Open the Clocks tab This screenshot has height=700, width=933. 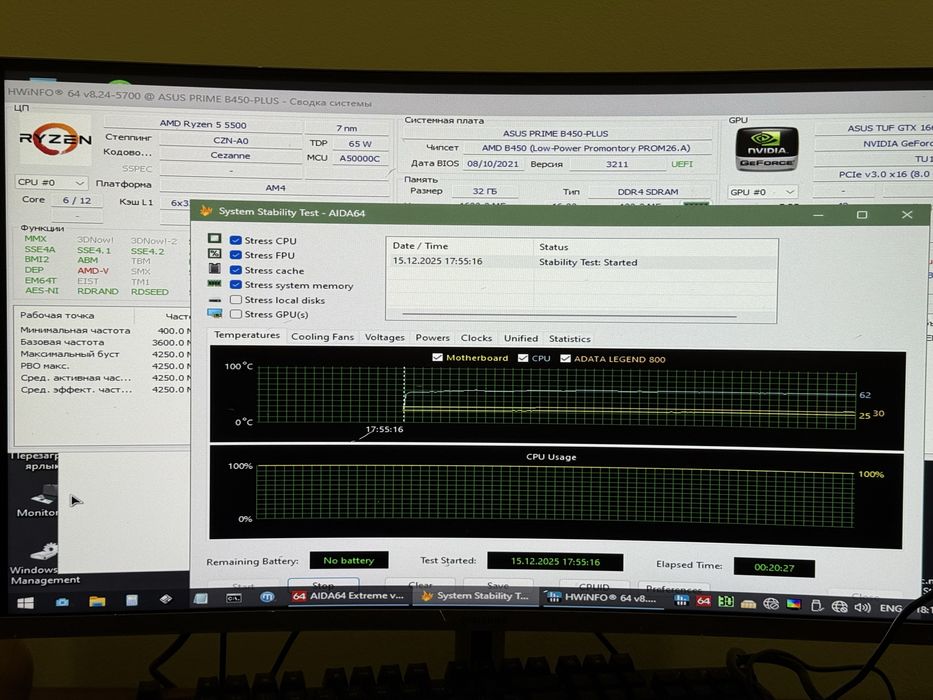point(476,338)
